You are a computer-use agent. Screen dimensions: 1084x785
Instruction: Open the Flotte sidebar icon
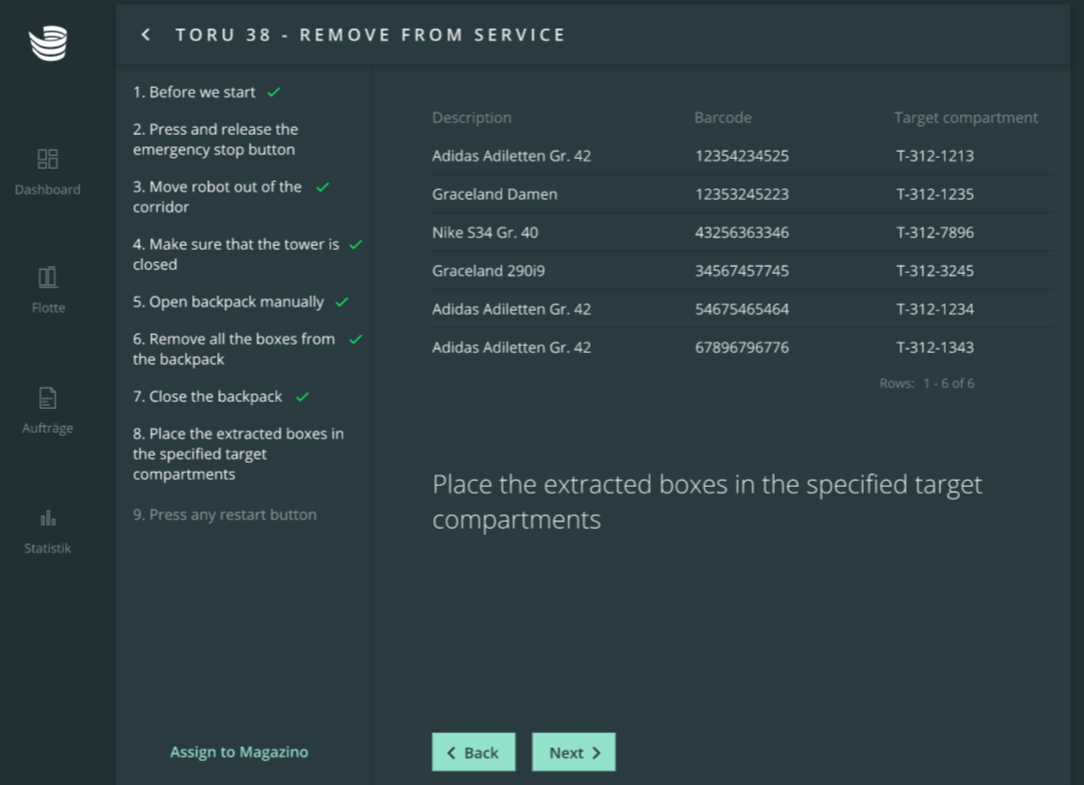click(x=48, y=278)
